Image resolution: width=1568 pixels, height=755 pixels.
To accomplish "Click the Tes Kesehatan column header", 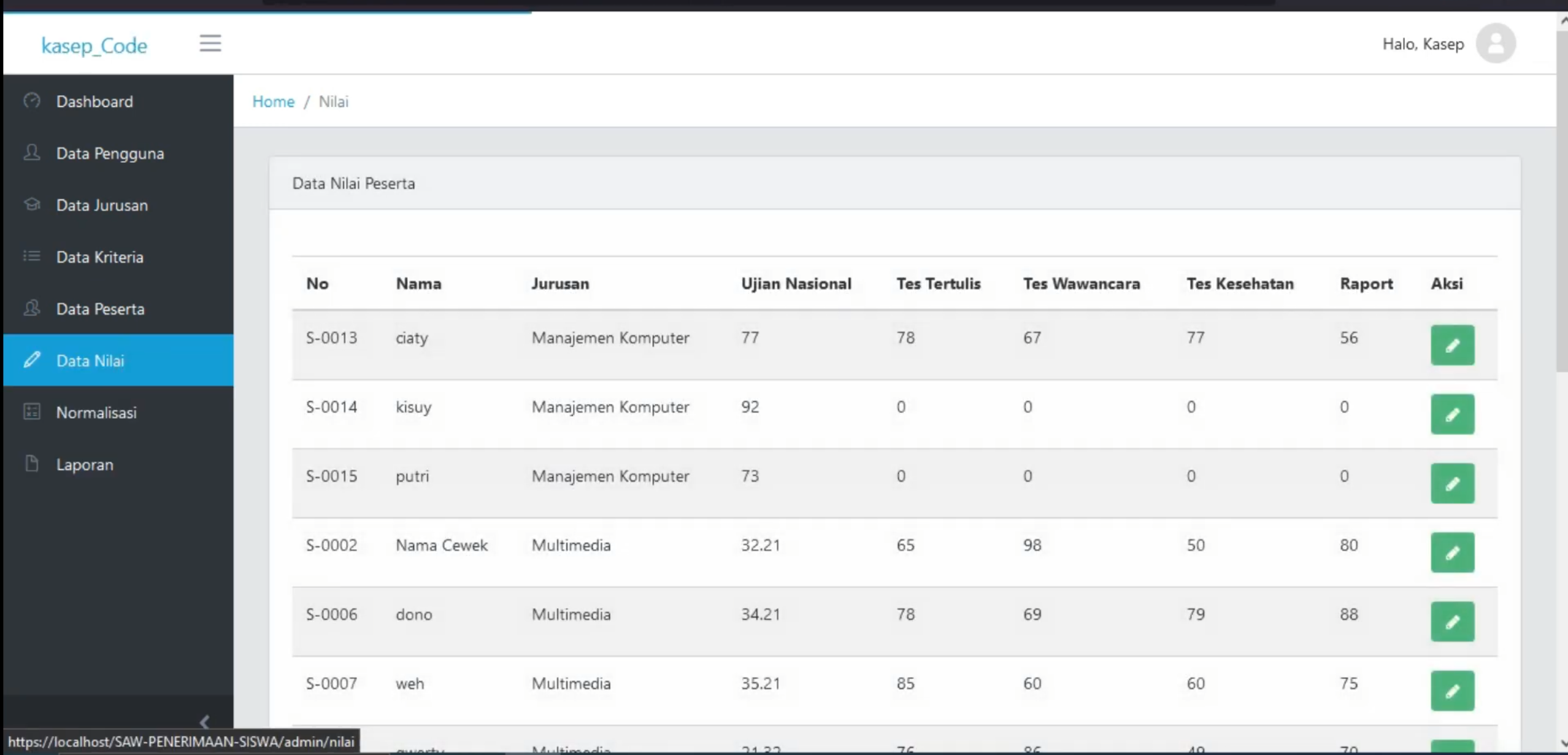I will click(1240, 284).
